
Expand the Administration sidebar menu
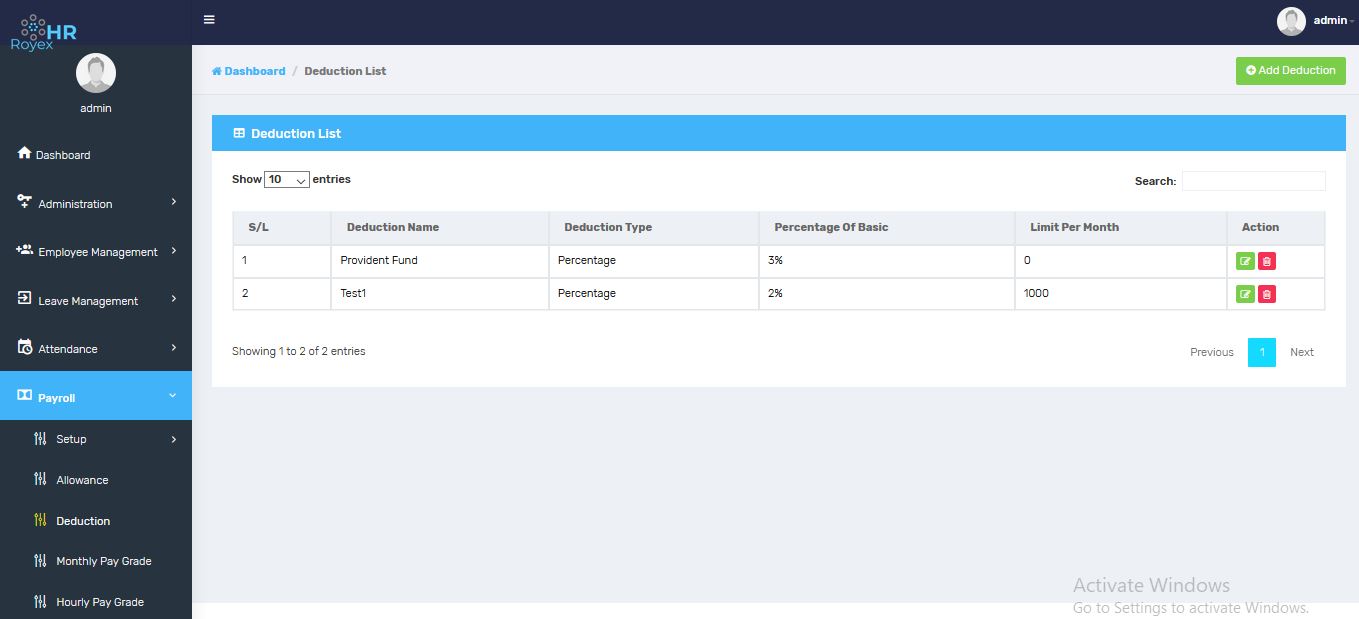(96, 203)
